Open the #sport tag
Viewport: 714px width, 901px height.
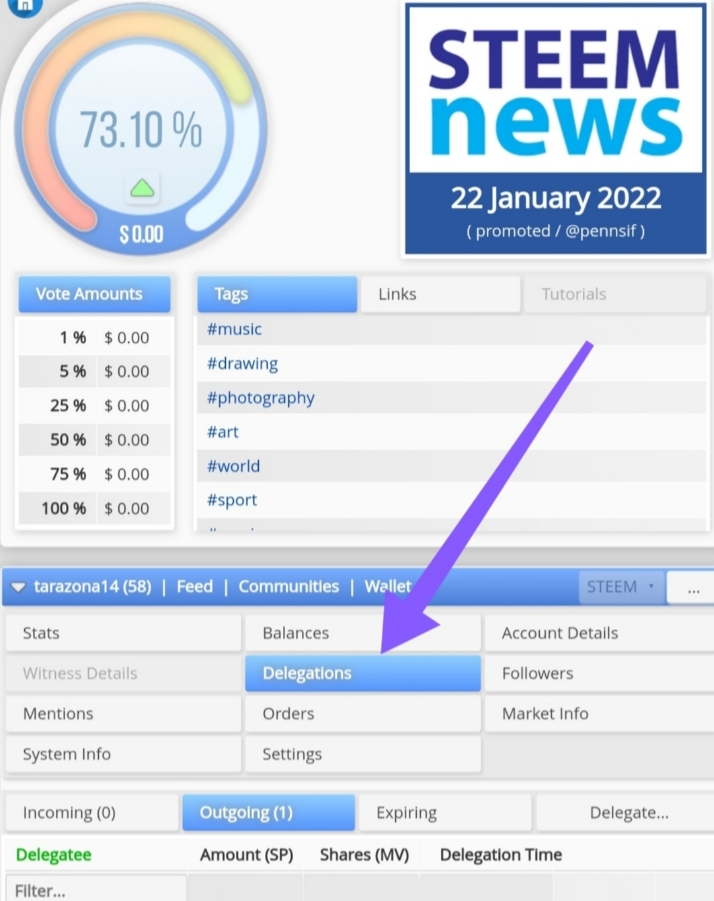point(232,500)
